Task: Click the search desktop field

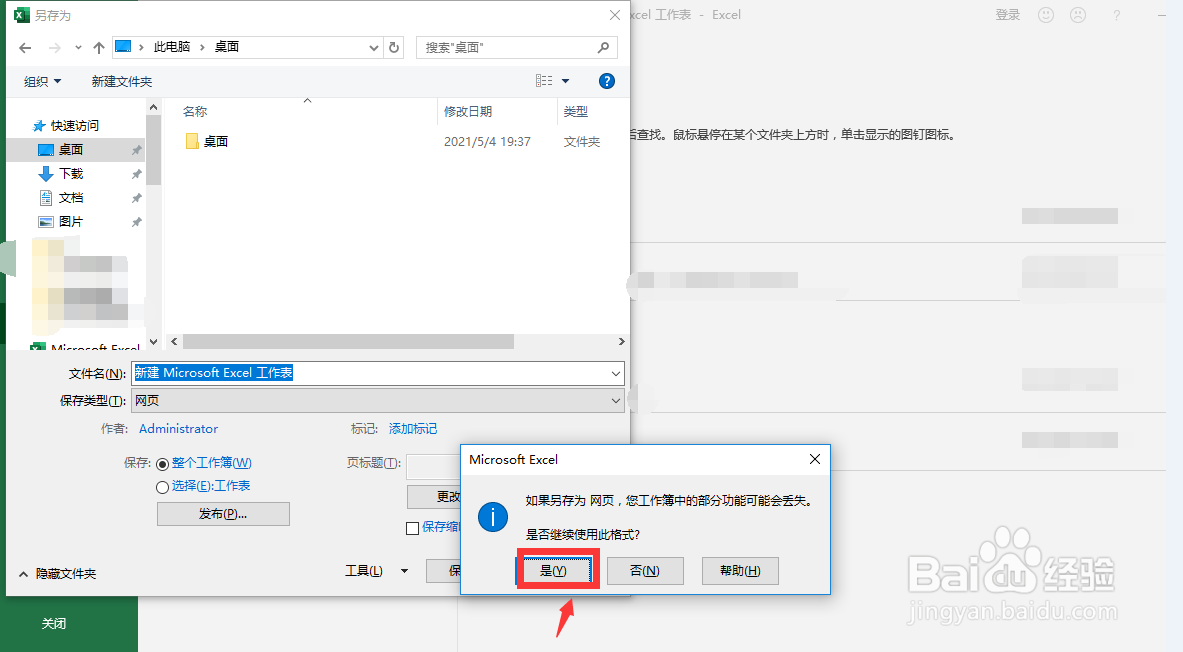Action: tap(517, 48)
